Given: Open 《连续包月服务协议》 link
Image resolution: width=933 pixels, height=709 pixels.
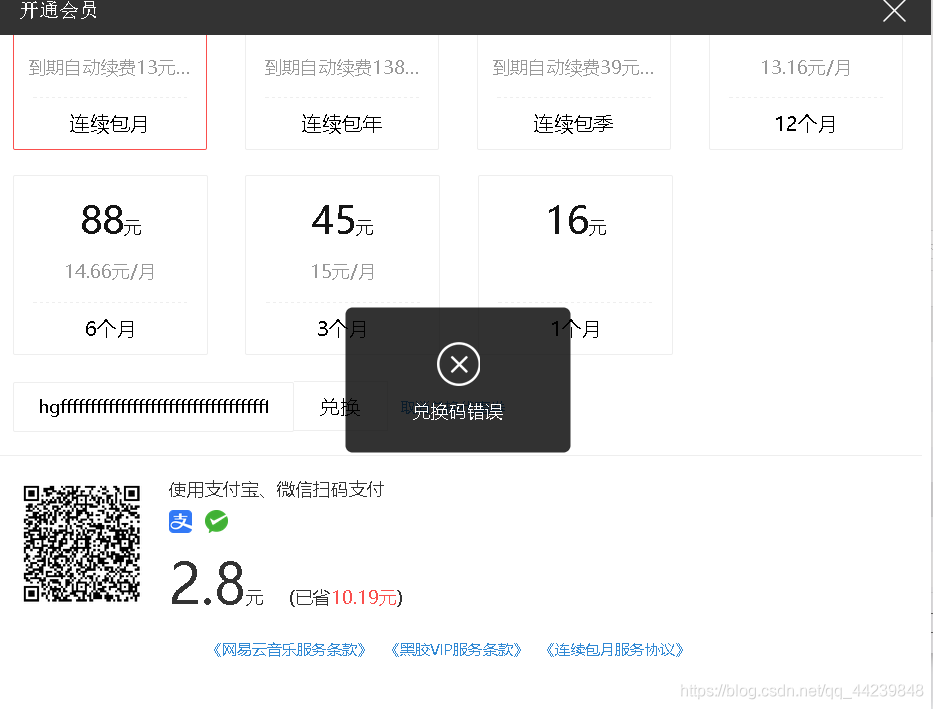Looking at the screenshot, I should (x=615, y=650).
